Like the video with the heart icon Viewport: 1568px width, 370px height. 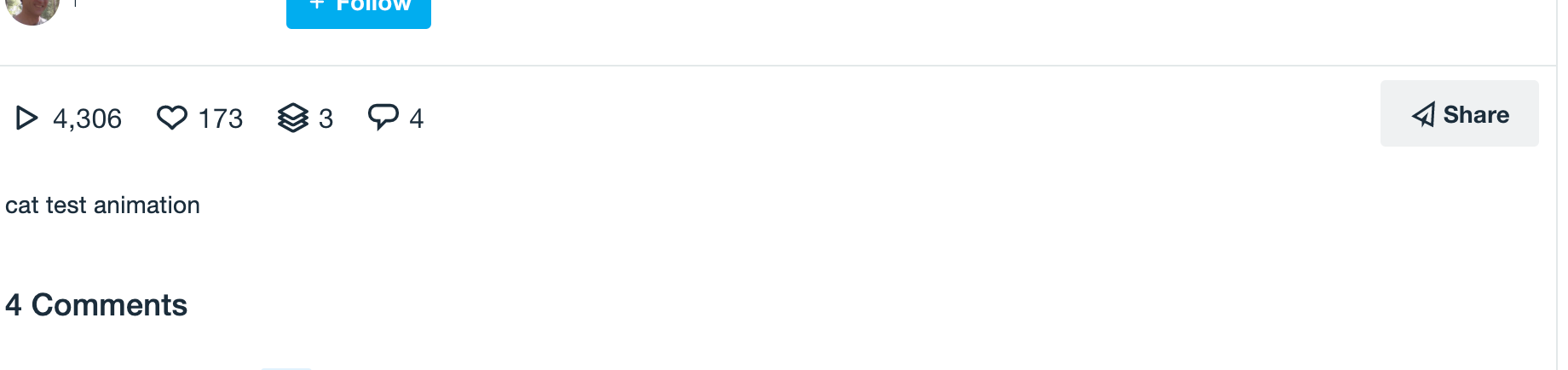point(172,118)
